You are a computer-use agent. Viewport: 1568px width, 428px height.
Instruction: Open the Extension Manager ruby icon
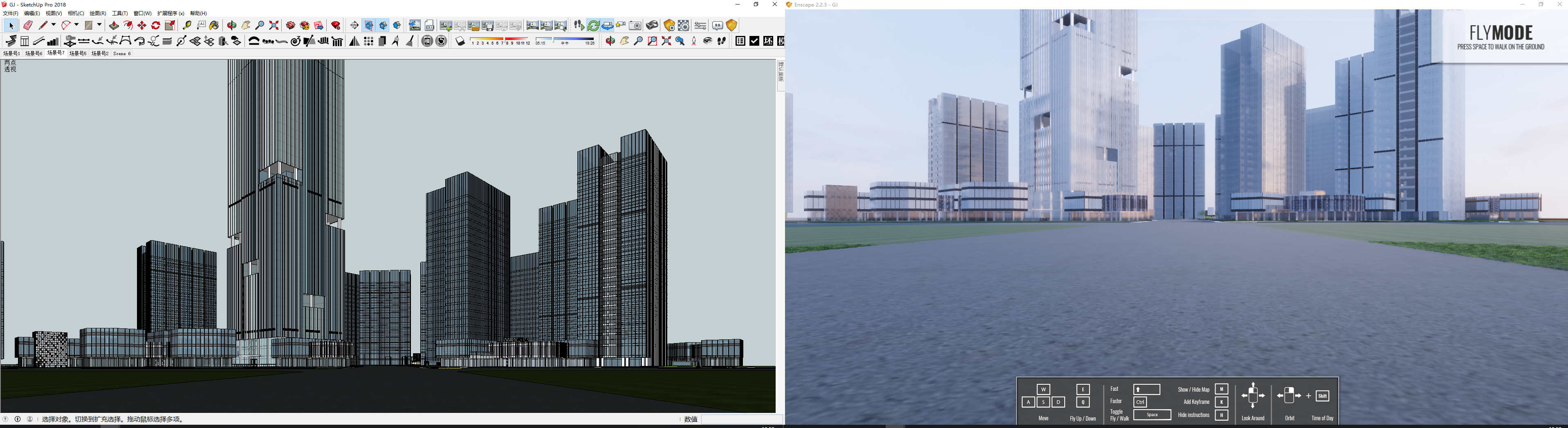click(x=336, y=26)
